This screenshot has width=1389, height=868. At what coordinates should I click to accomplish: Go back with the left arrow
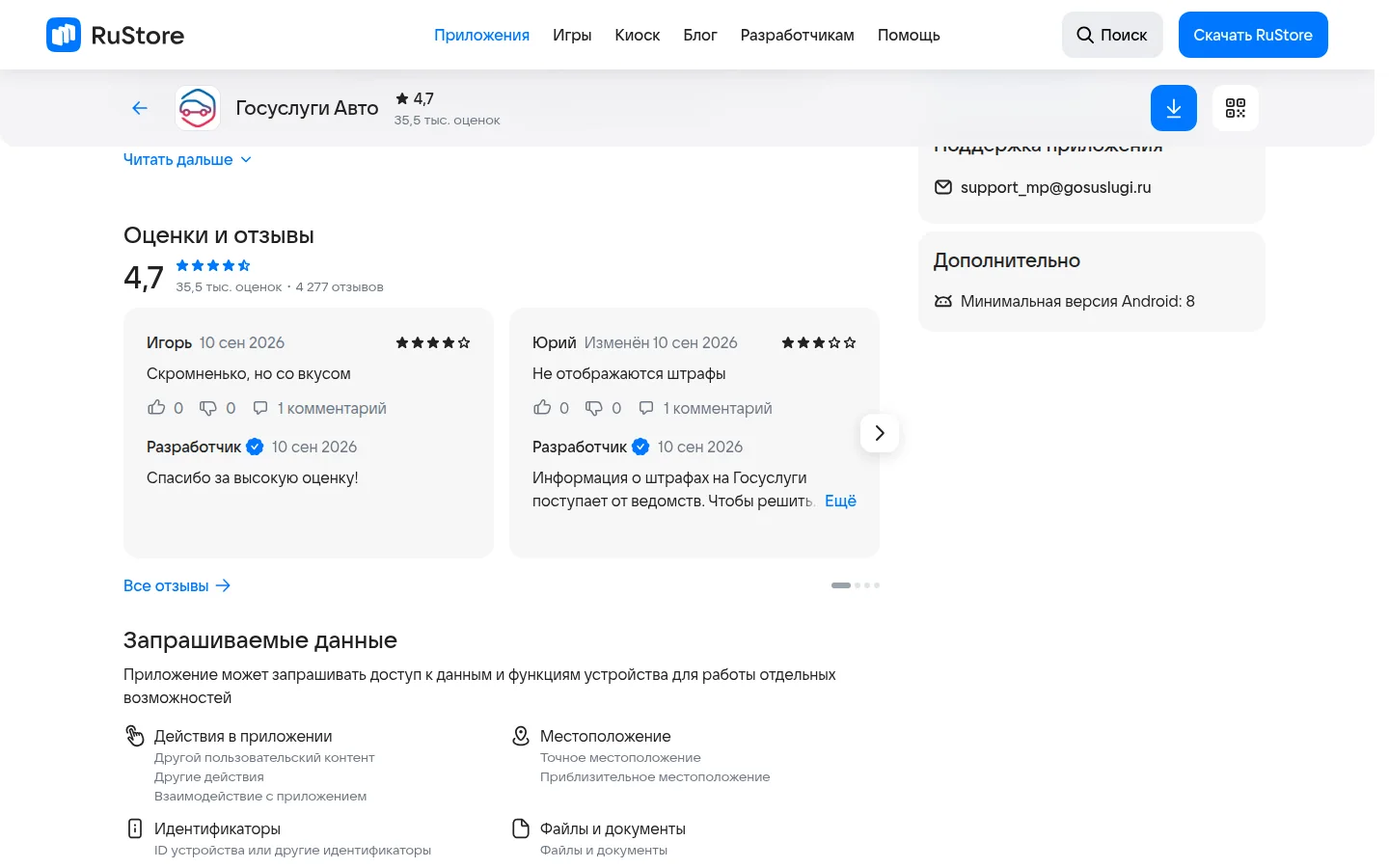coord(140,108)
